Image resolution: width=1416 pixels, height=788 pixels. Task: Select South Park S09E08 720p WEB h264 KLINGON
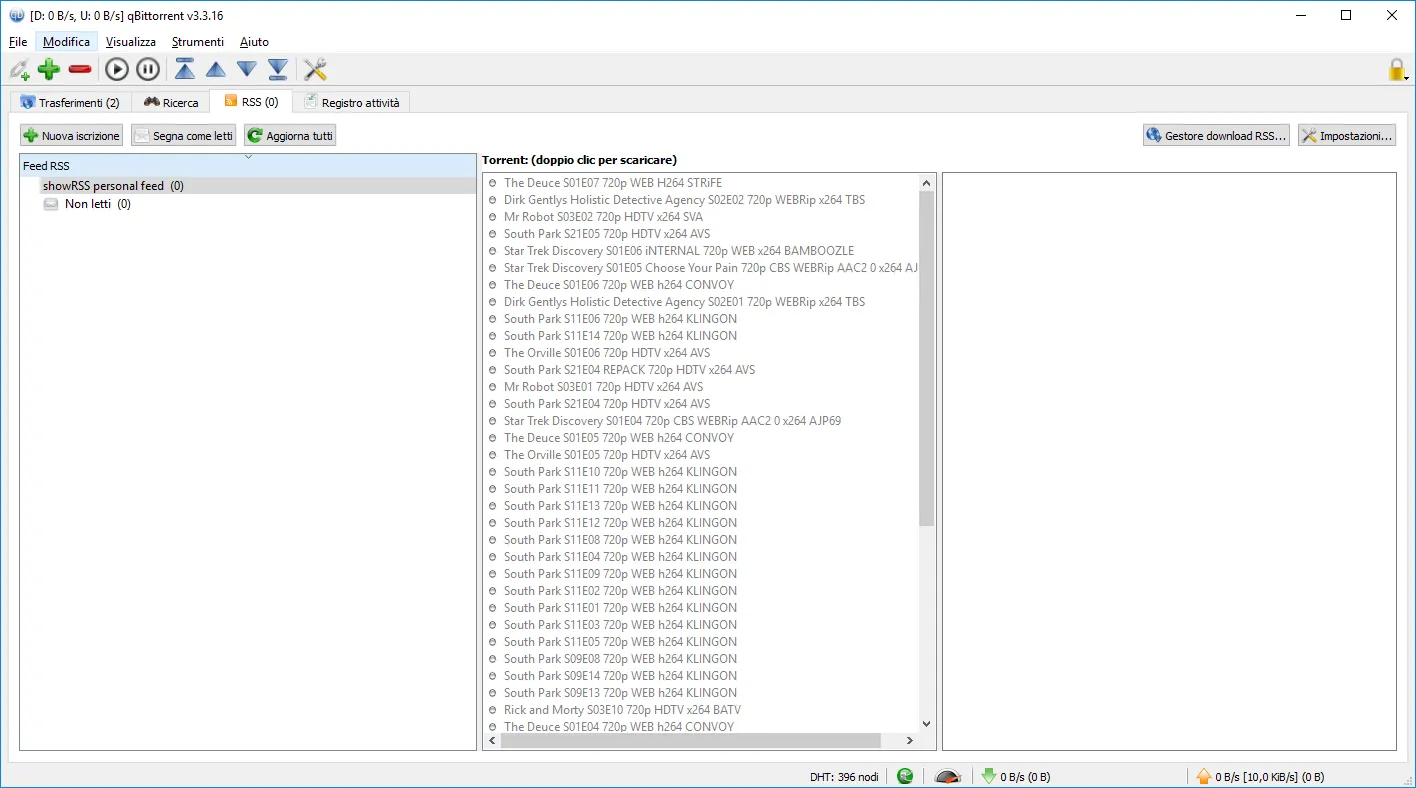point(620,659)
